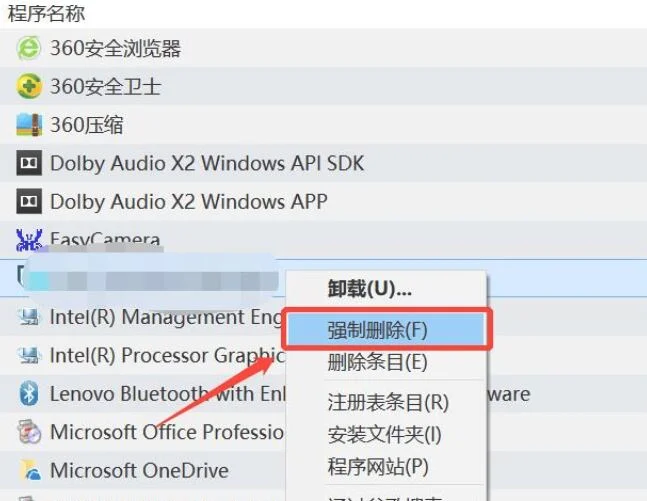647x501 pixels.
Task: Choose 卸载(U)... from the context menu
Action: tap(369, 289)
